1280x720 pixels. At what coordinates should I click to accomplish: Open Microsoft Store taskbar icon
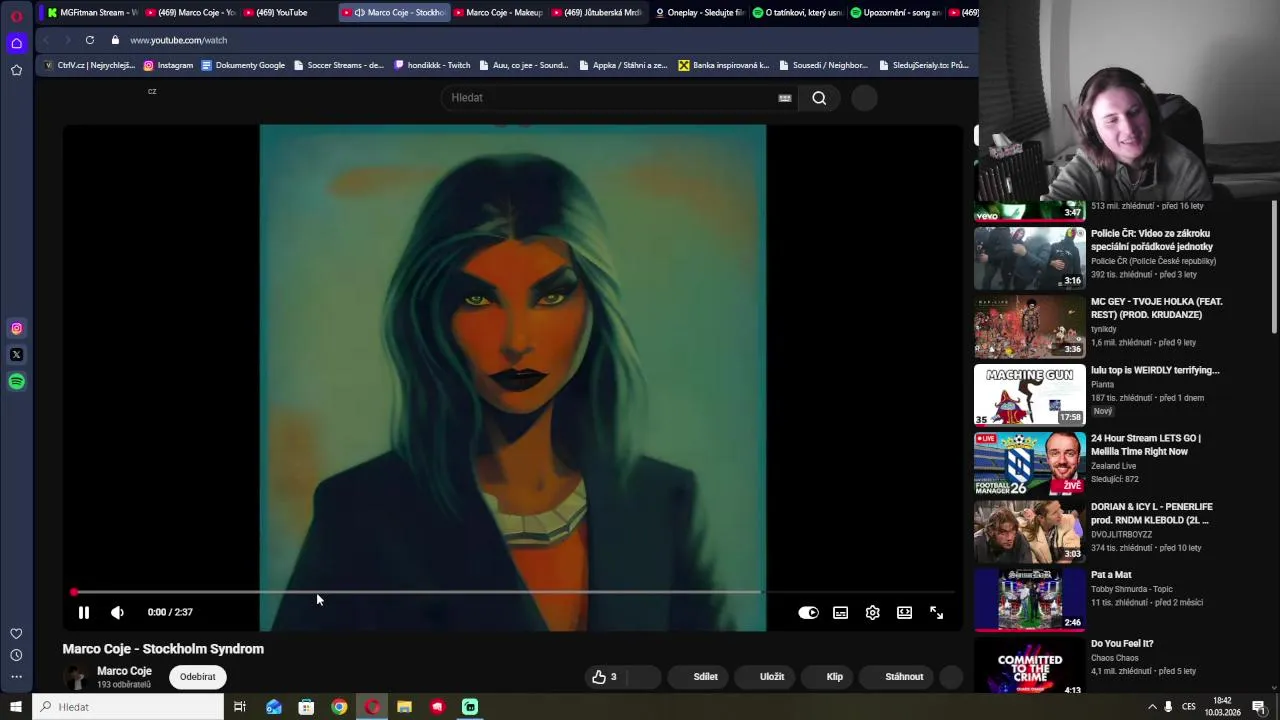306,707
